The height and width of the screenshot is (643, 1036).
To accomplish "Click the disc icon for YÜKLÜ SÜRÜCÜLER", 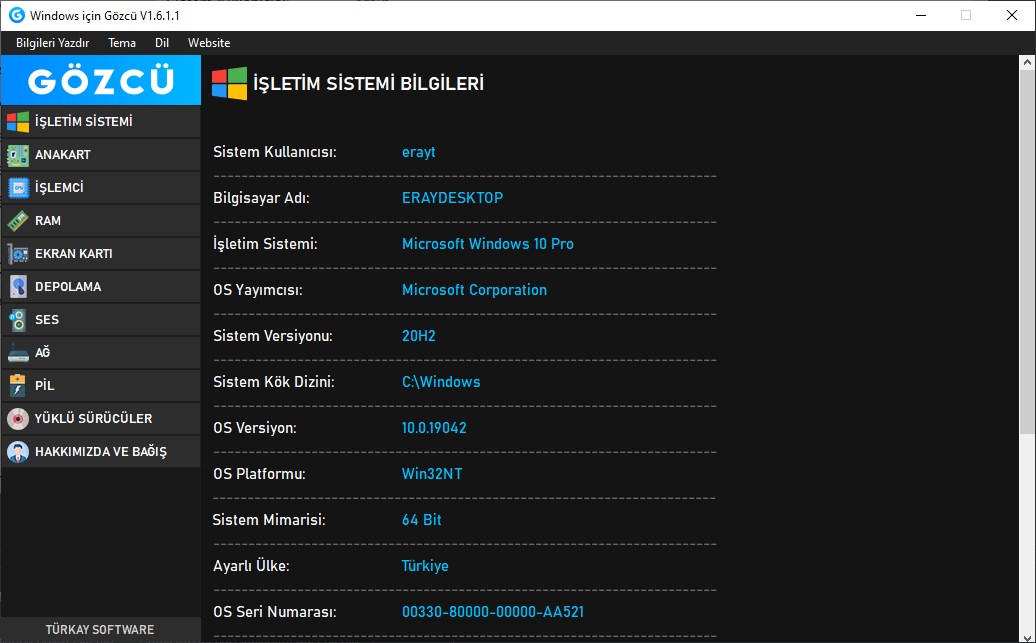I will click(18, 418).
